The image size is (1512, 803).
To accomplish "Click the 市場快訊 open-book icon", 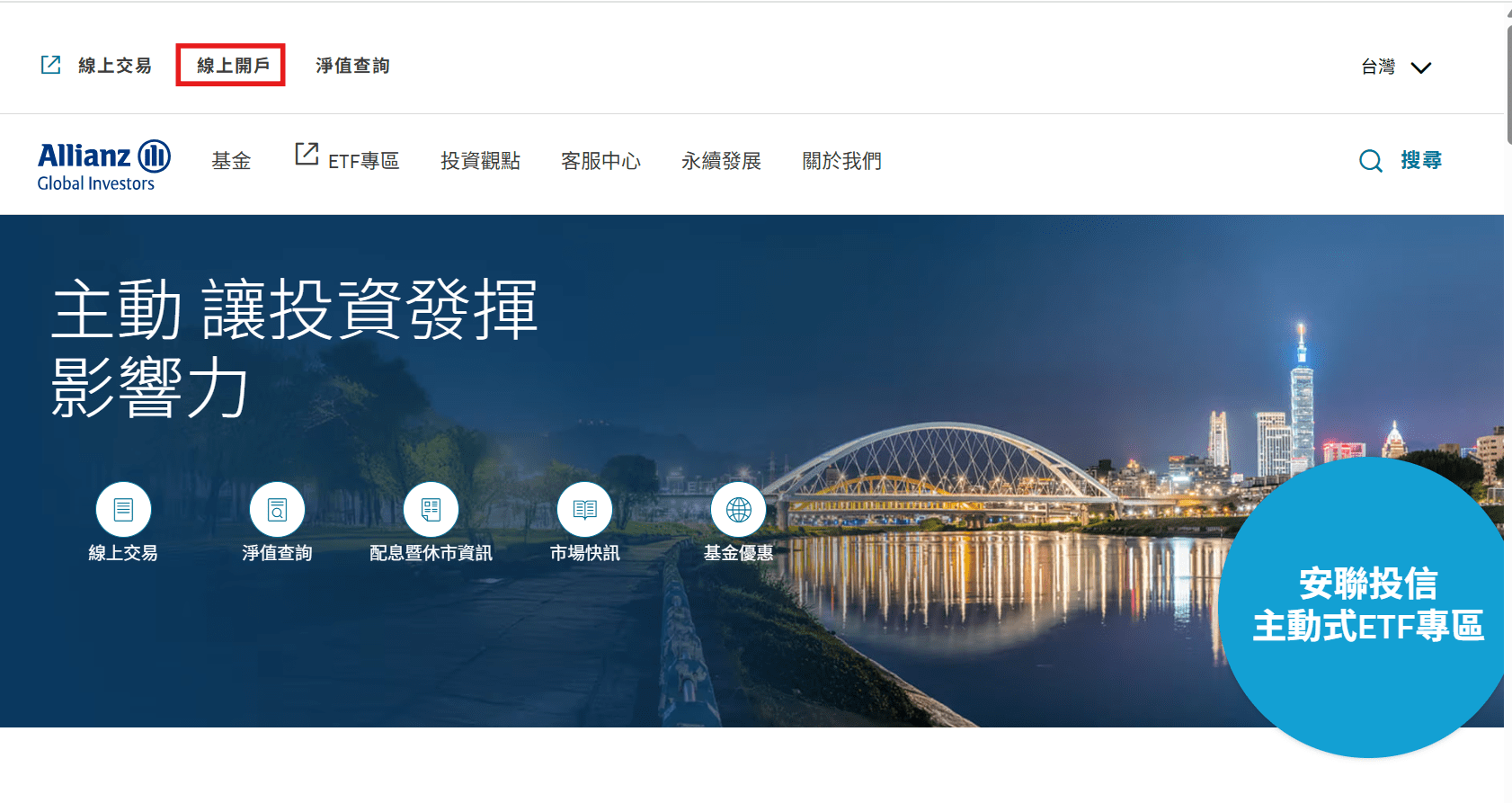I will (584, 510).
